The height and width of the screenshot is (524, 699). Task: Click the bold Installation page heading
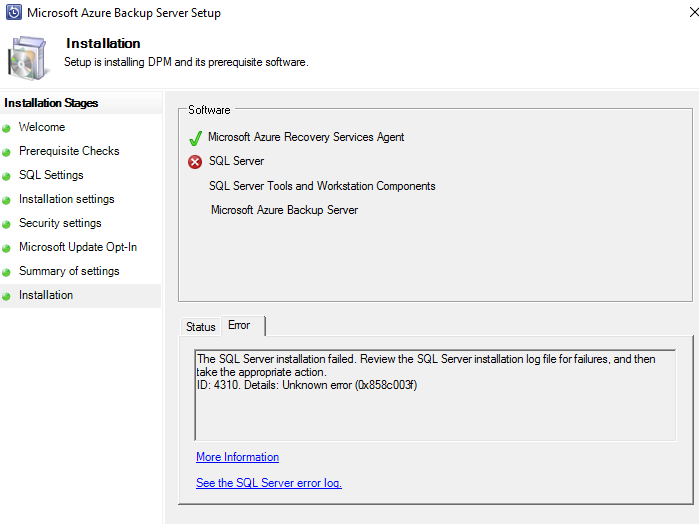pyautogui.click(x=103, y=43)
